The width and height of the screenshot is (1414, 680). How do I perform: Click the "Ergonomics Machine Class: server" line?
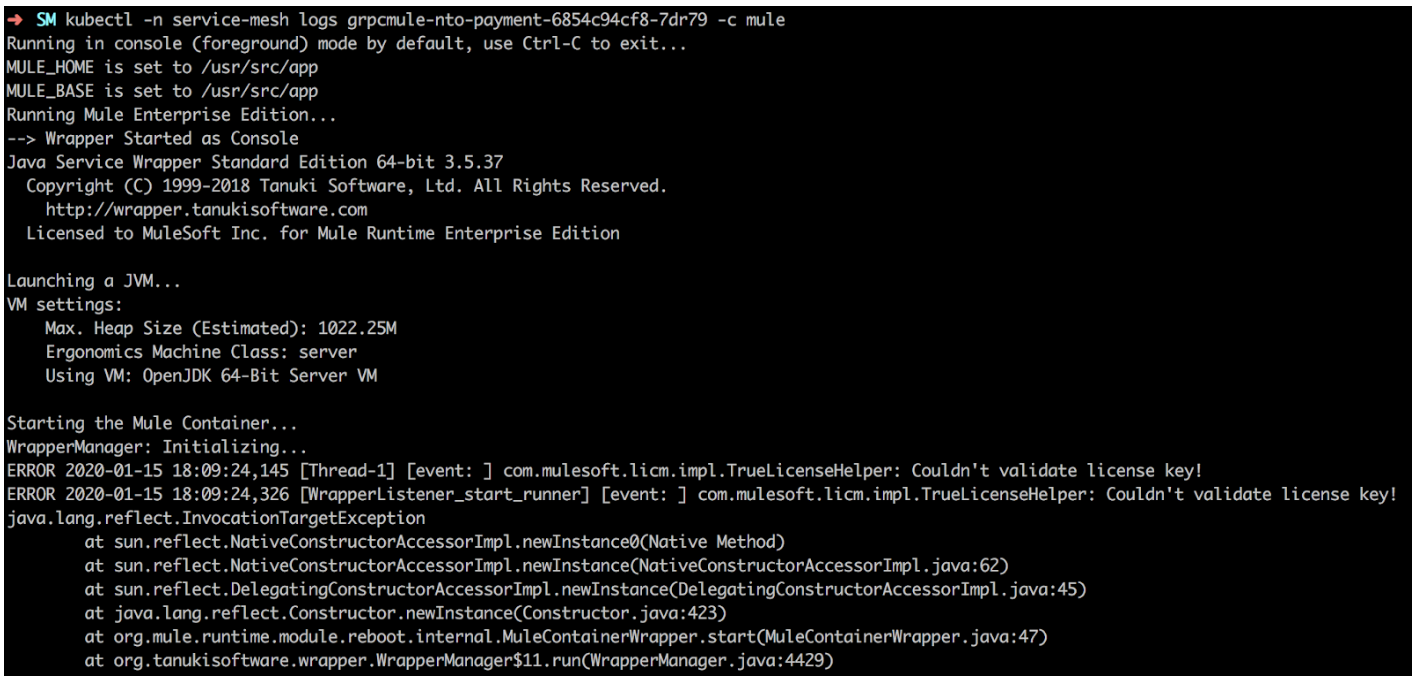[x=200, y=352]
